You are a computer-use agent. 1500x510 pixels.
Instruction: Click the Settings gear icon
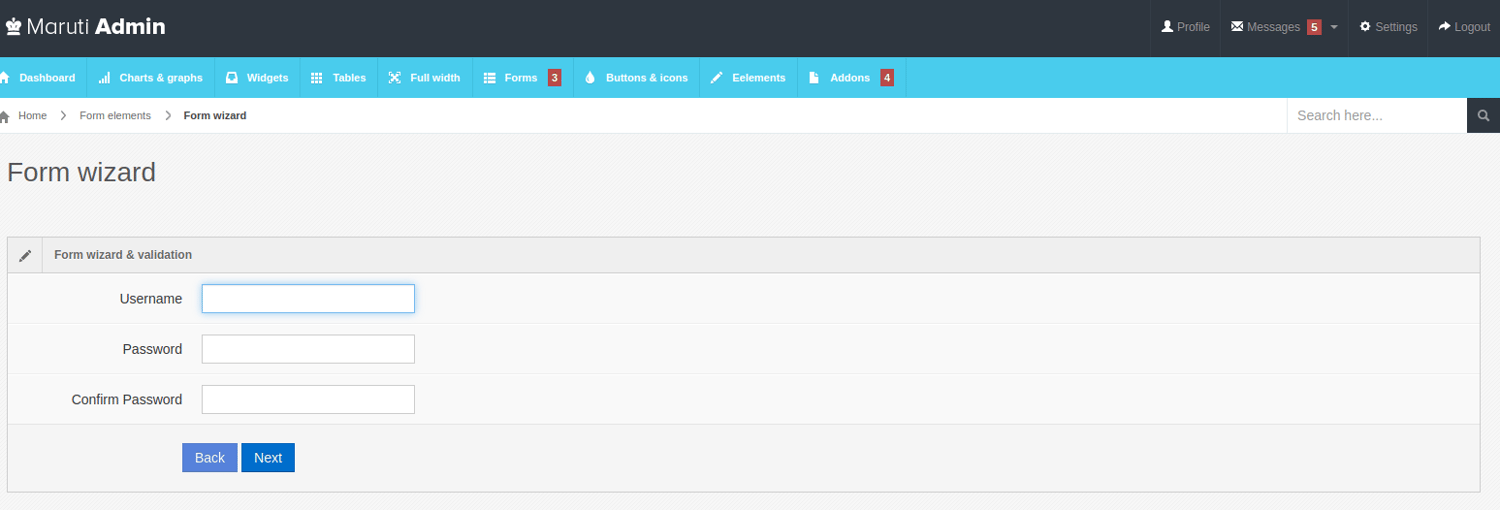coord(1365,27)
